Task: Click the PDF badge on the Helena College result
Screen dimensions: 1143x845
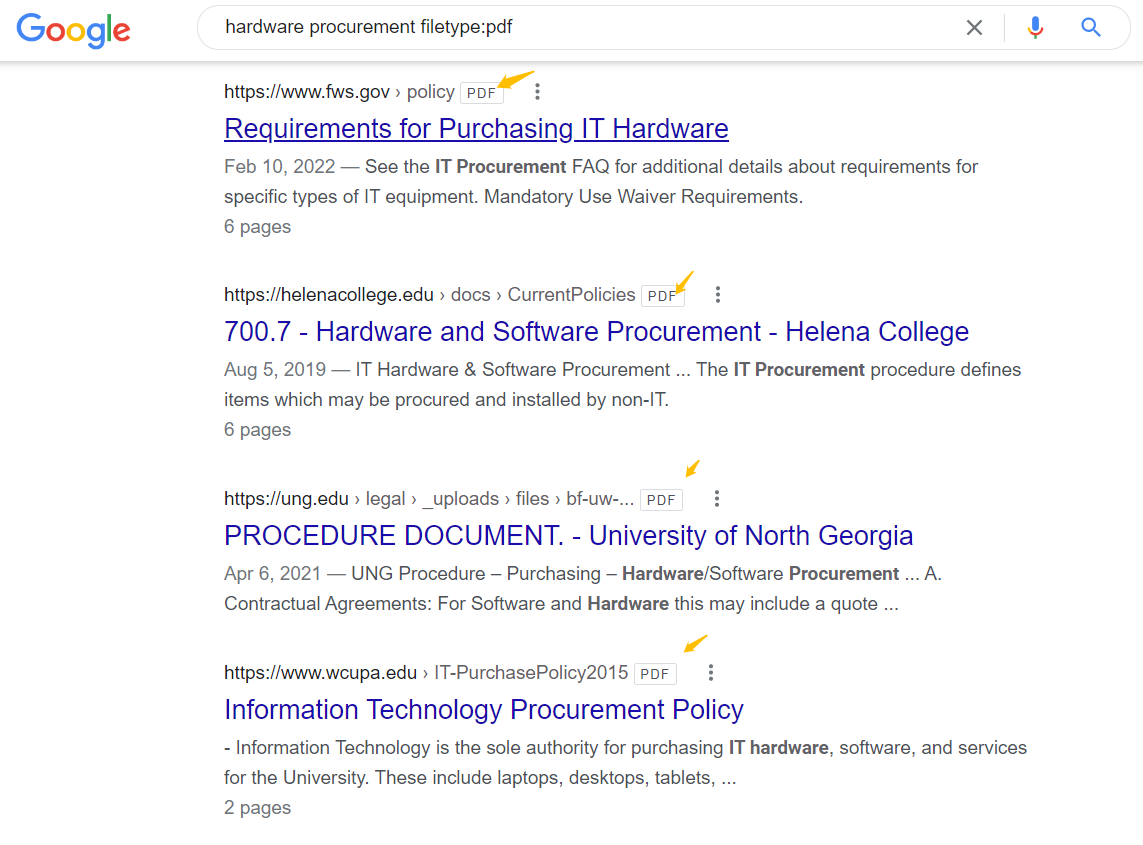Action: [662, 295]
